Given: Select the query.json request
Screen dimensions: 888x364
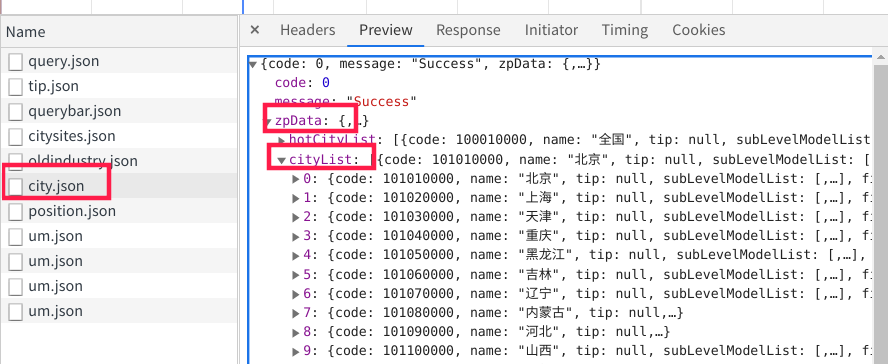Looking at the screenshot, I should pyautogui.click(x=119, y=61).
